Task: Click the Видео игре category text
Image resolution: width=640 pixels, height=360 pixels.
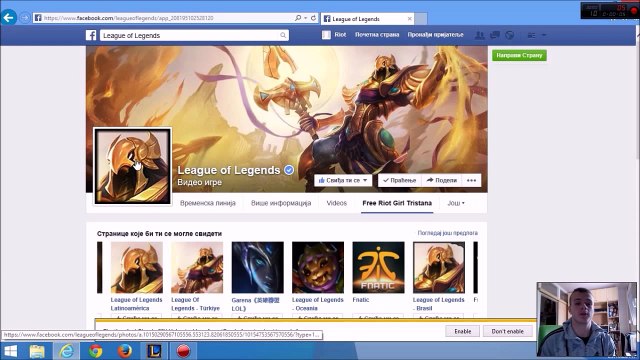Action: [x=200, y=182]
